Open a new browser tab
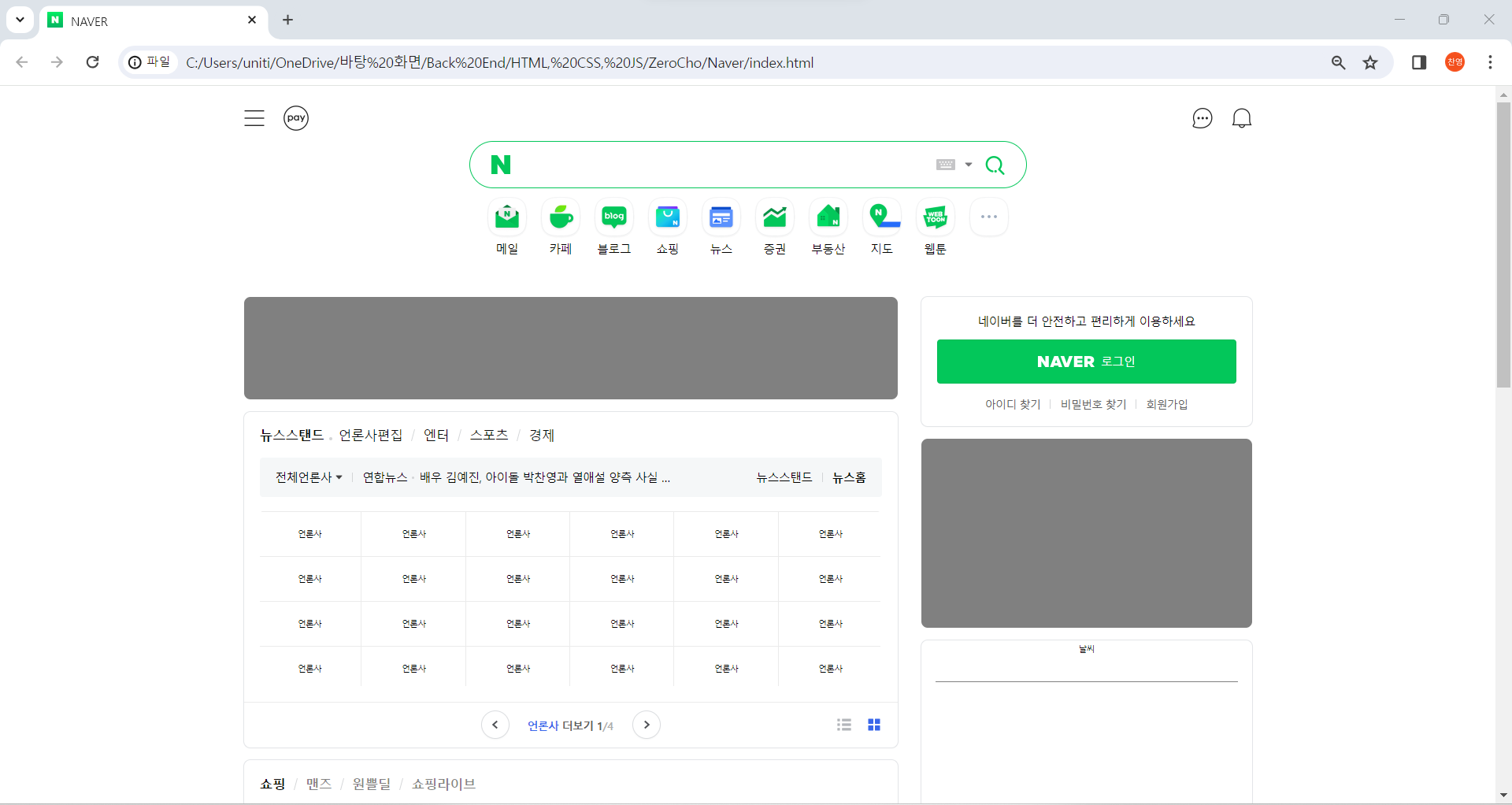The width and height of the screenshot is (1512, 805). [288, 20]
